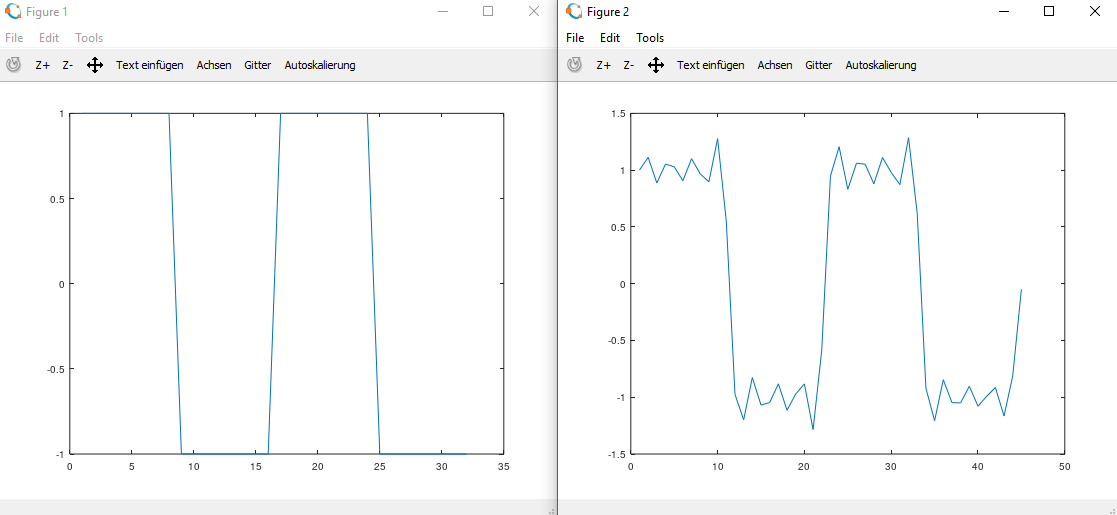Click Text einfügen in Figure 1

click(x=150, y=65)
